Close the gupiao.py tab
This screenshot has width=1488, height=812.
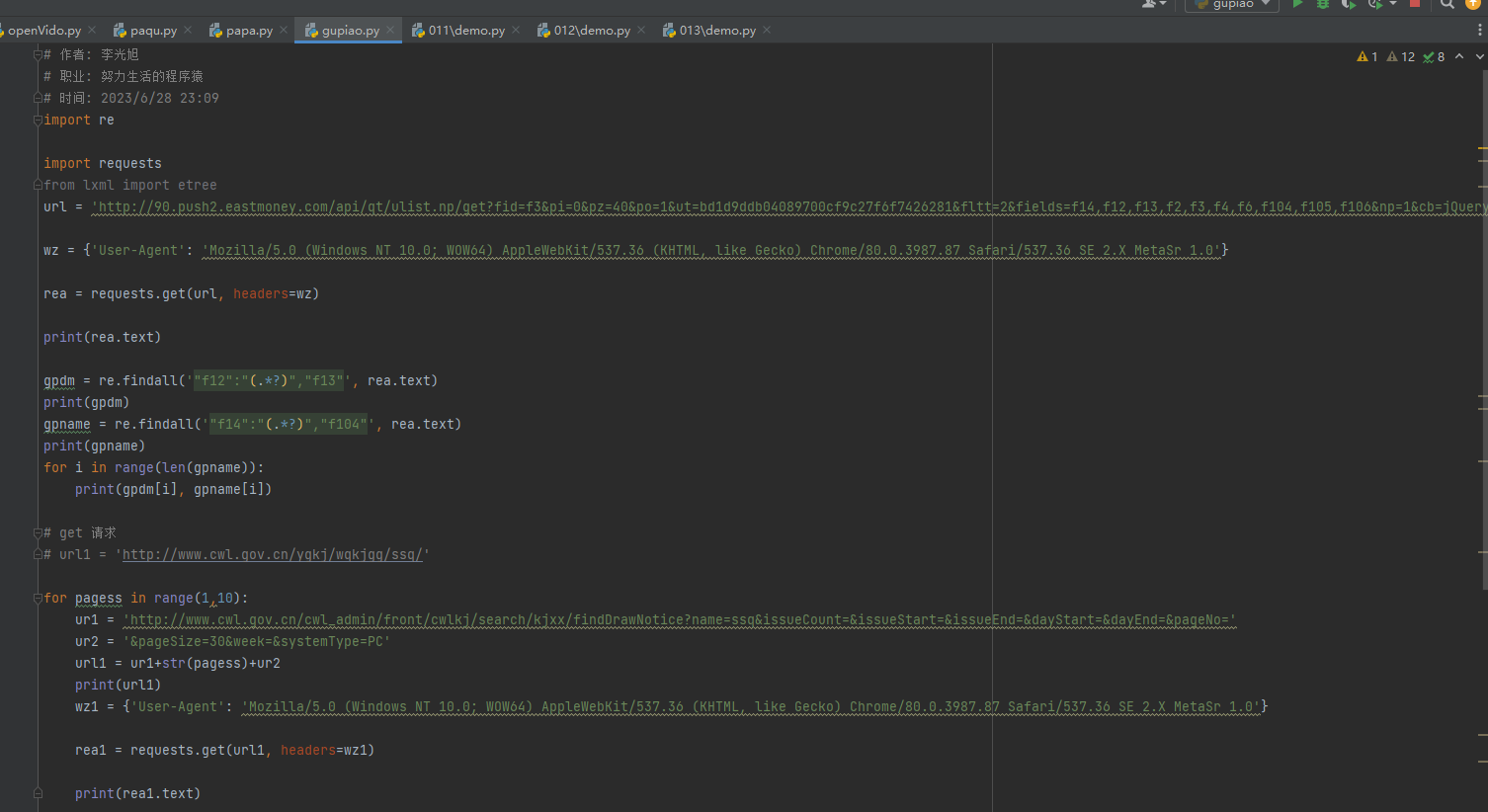click(x=391, y=31)
